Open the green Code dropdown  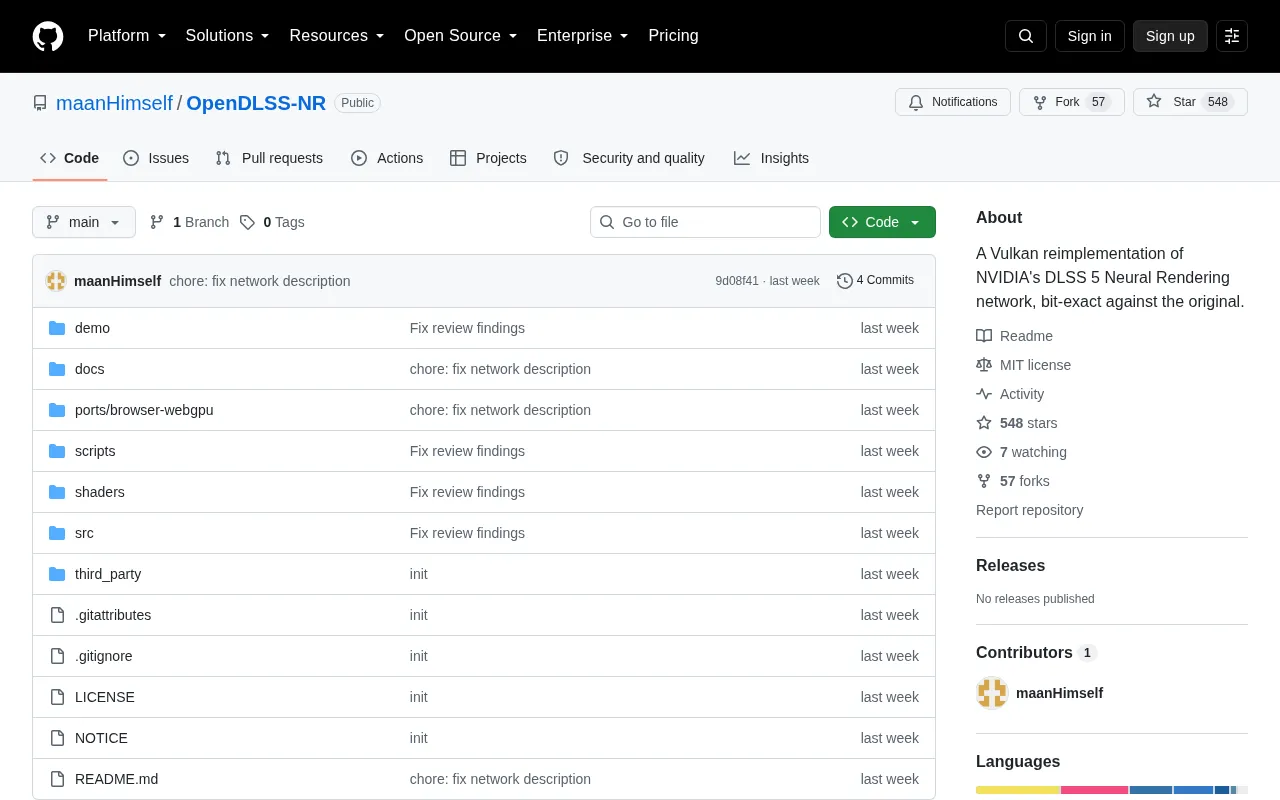(882, 222)
